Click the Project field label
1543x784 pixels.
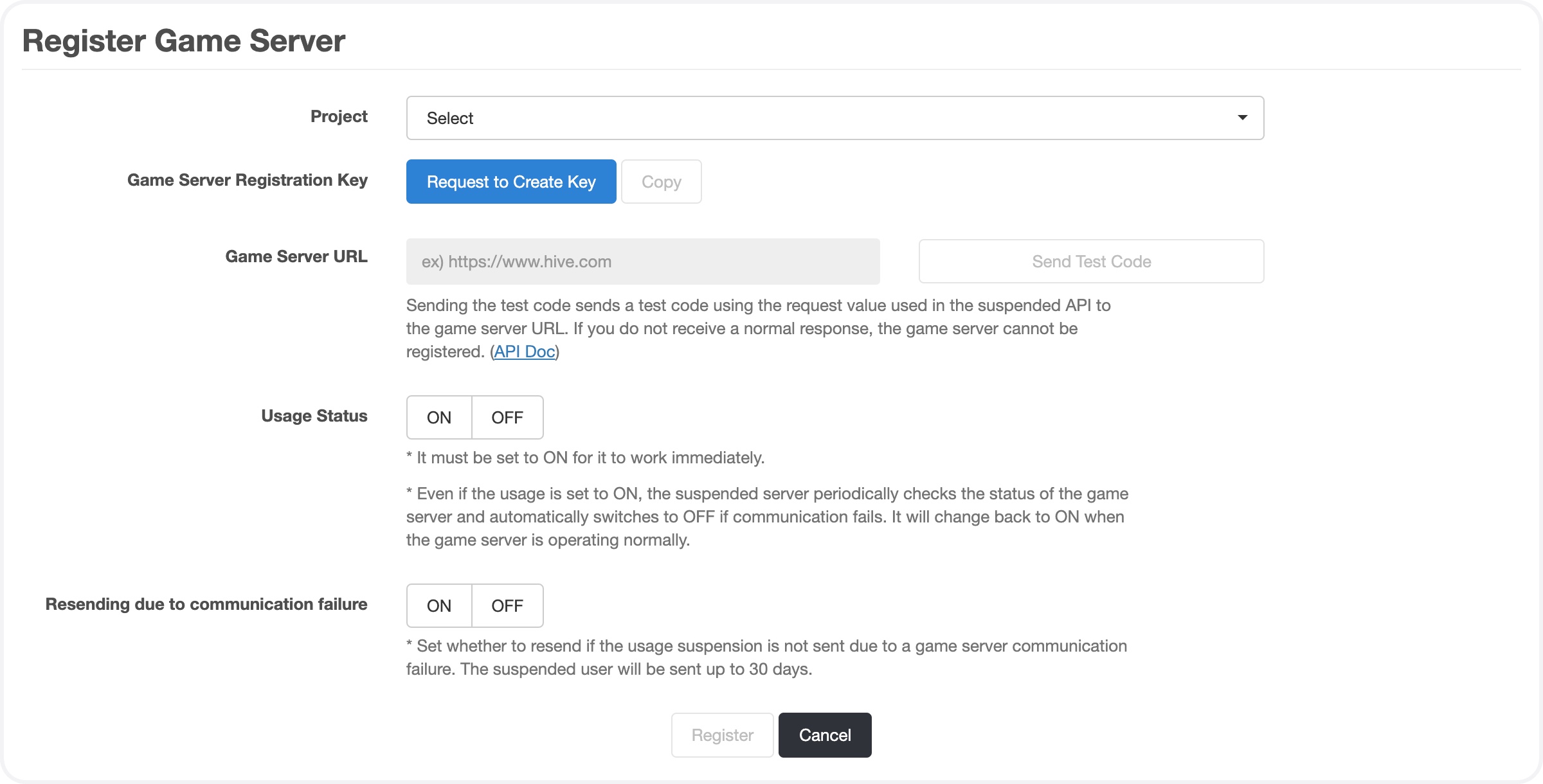339,116
